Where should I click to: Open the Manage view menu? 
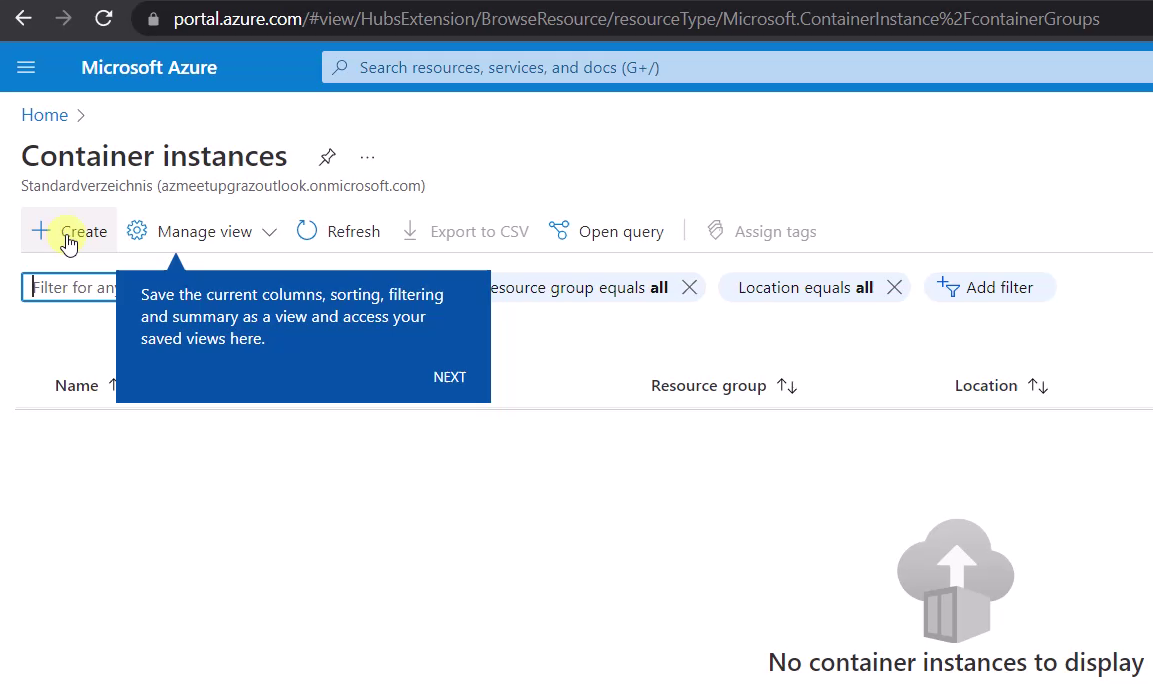(x=201, y=232)
